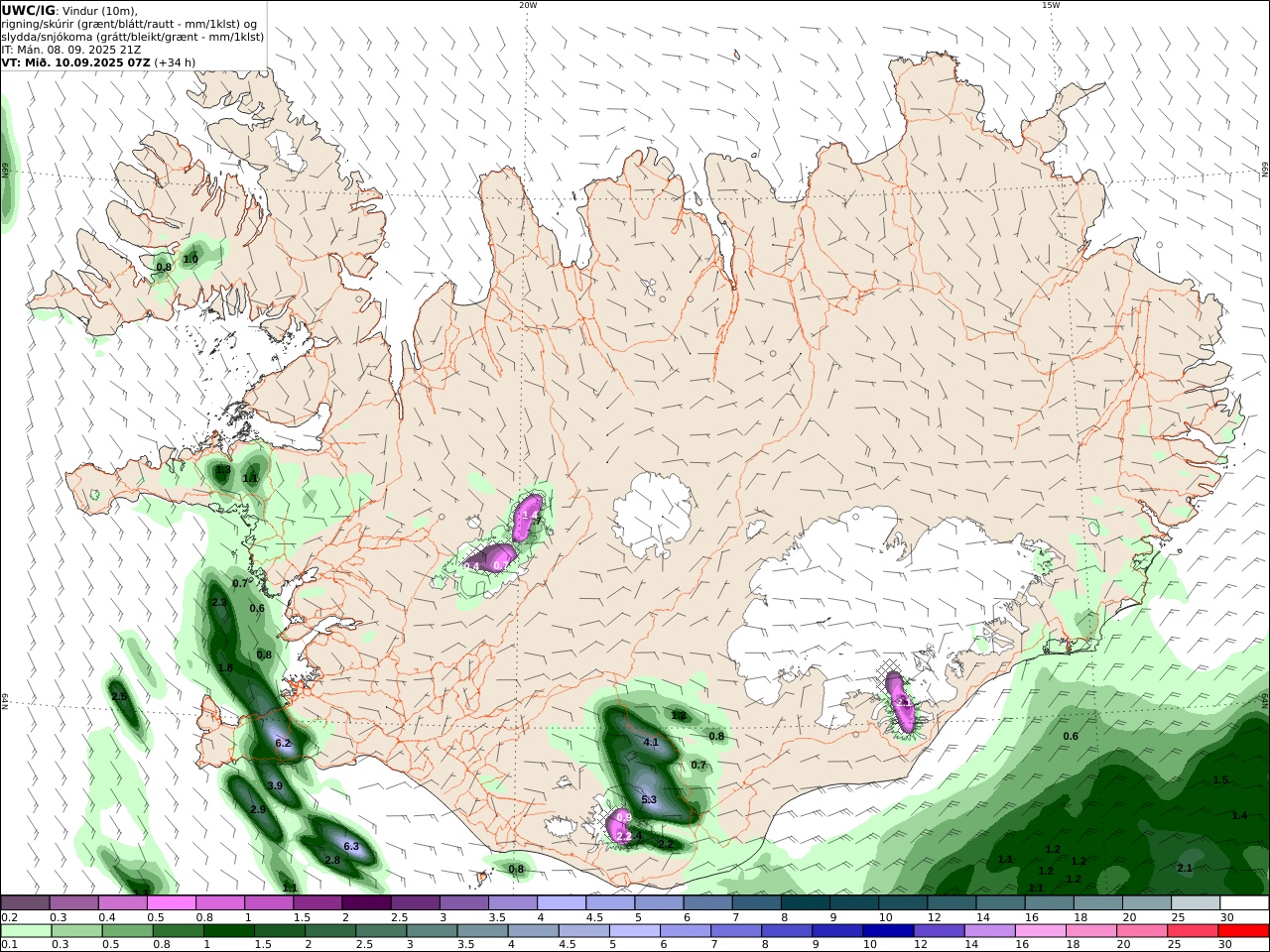This screenshot has height=952, width=1270.
Task: Click the 'slydda/snjókoma' legend description line
Action: pyautogui.click(x=132, y=37)
